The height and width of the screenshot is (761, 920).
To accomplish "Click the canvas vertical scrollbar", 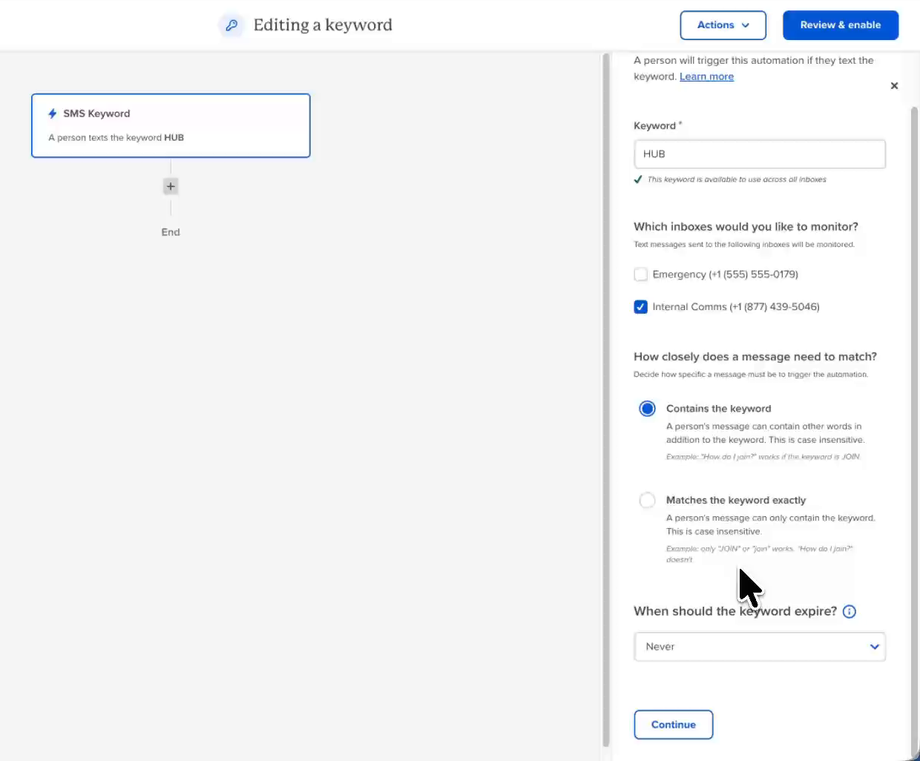I will coord(606,399).
